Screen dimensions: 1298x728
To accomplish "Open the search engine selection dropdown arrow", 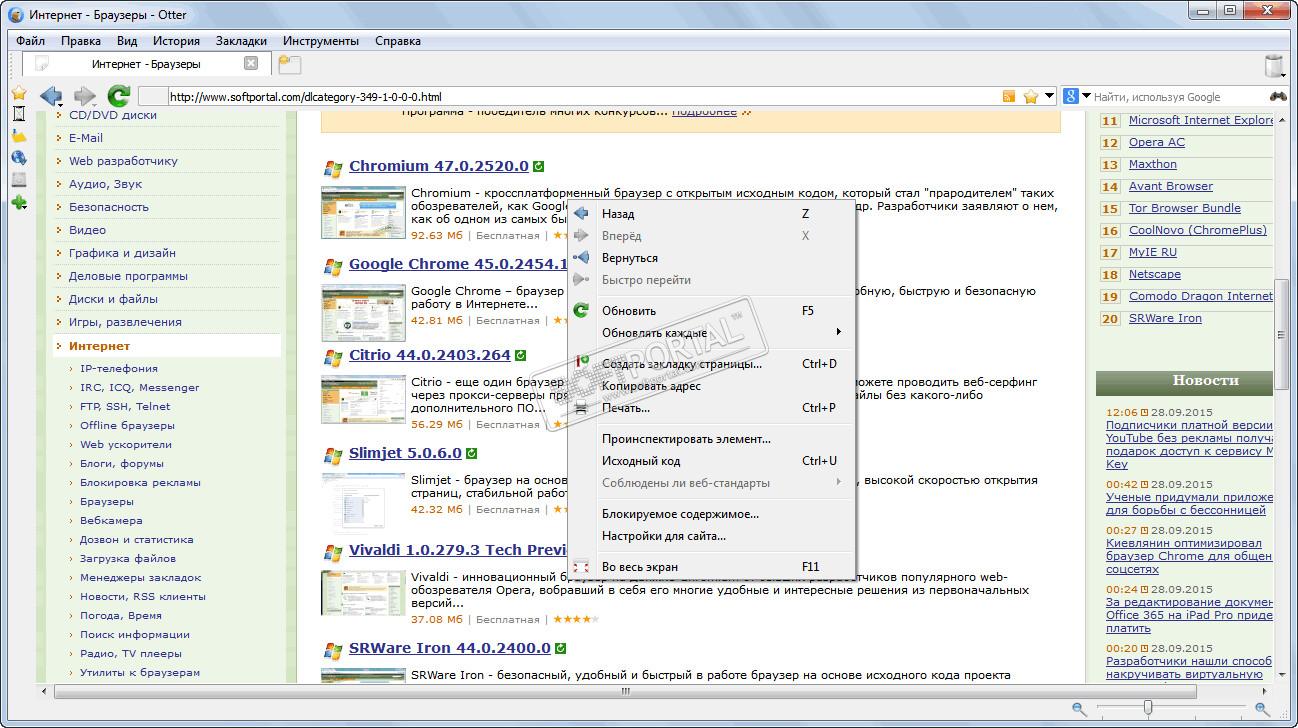I will (1086, 96).
